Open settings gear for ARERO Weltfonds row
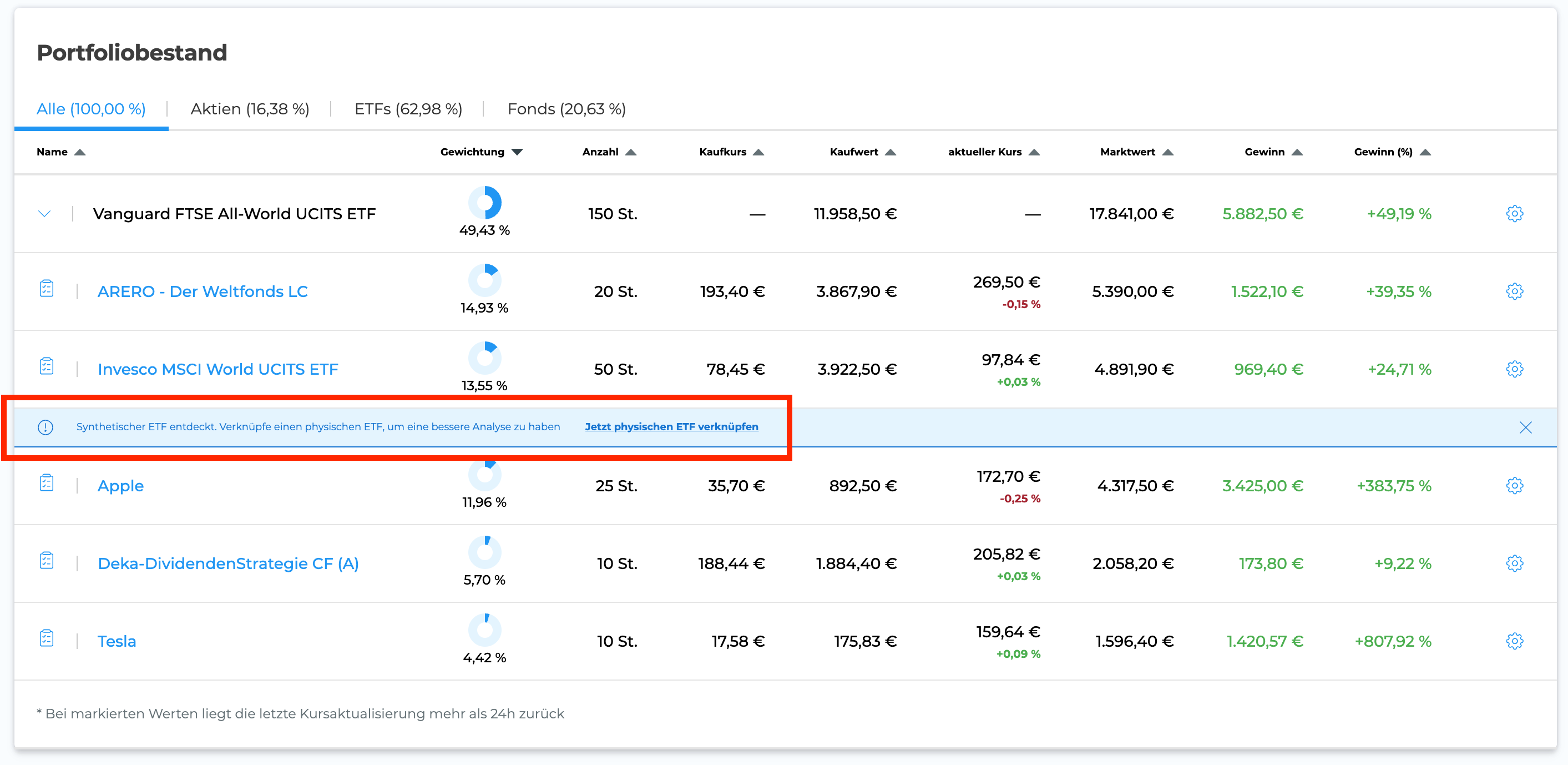 click(x=1514, y=291)
